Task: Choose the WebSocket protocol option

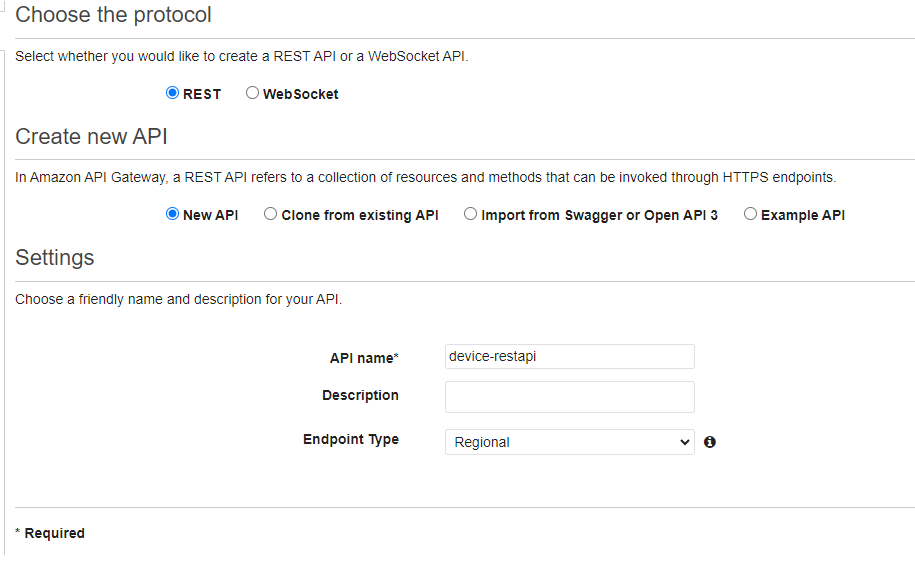Action: [253, 93]
